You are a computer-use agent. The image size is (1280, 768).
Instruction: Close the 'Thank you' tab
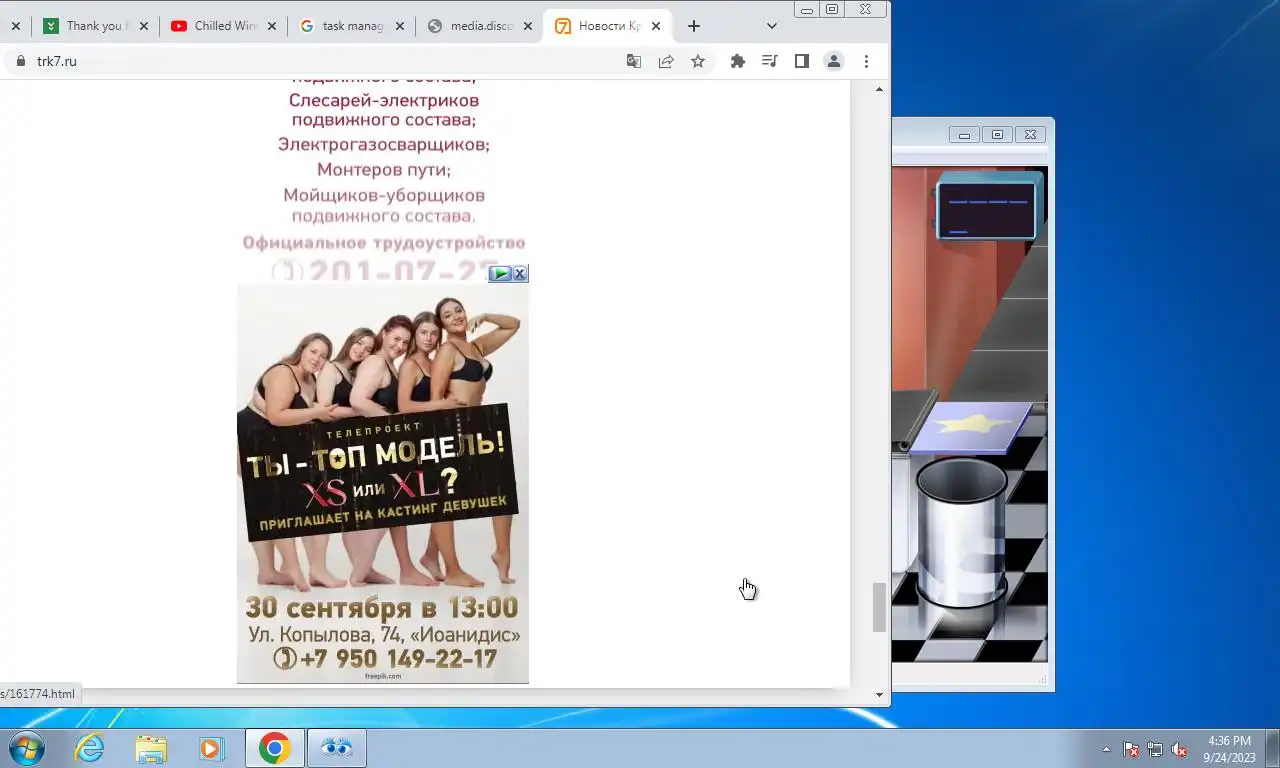click(x=144, y=26)
